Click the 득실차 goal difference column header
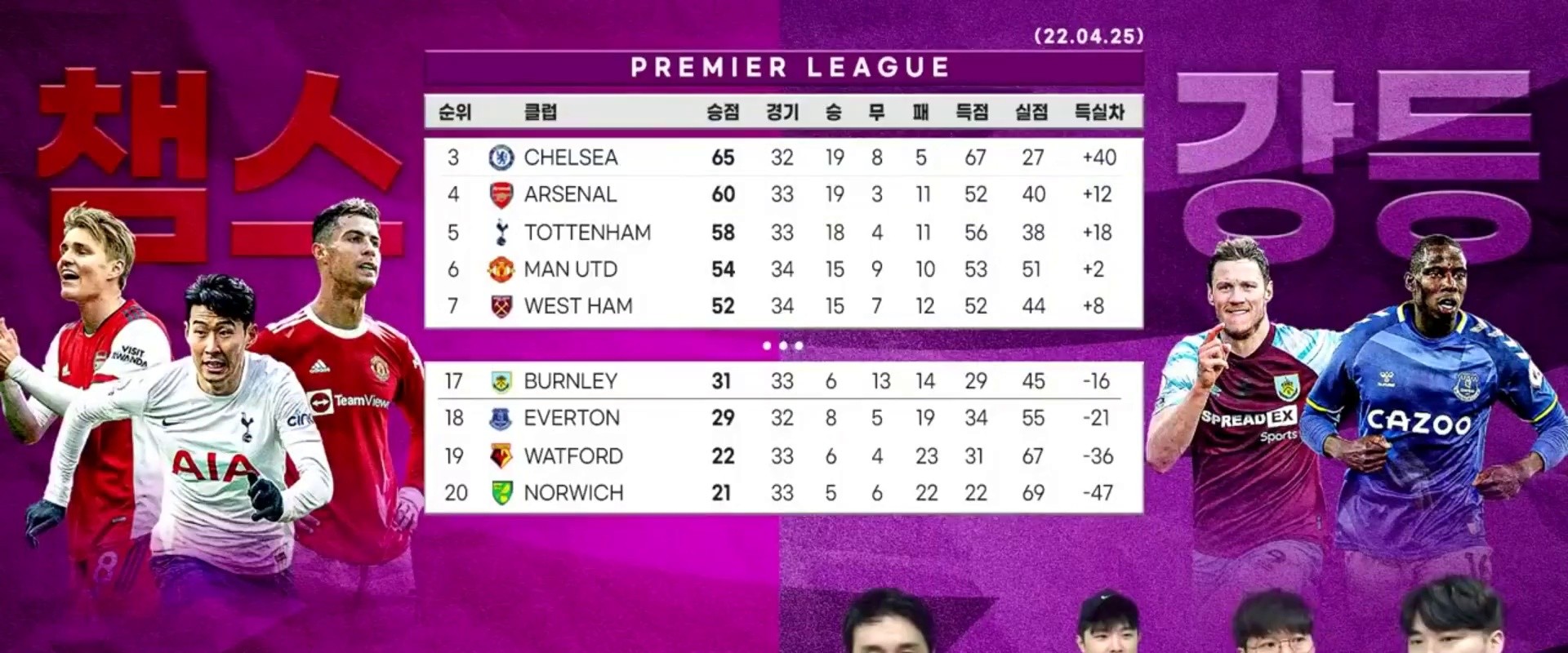Screen dimensions: 1568x653 [x=1098, y=112]
